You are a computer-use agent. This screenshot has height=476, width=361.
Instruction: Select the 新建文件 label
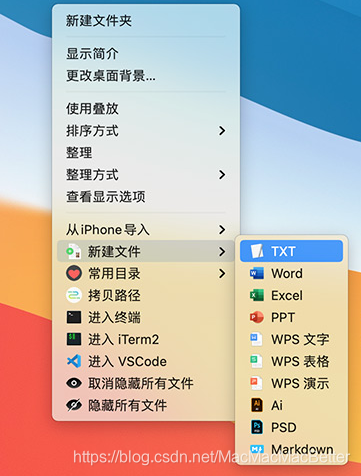114,251
